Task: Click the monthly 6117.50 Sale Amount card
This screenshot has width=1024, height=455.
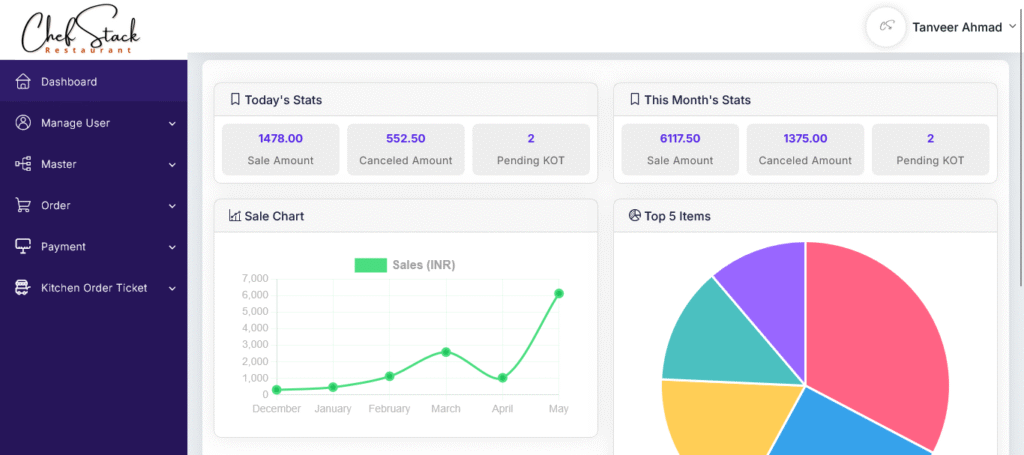Action: (680, 149)
